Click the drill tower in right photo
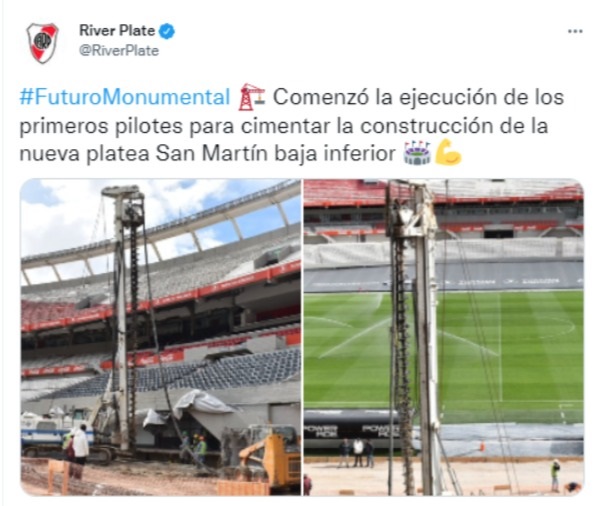Screen dimensions: 600x506 [x=413, y=337]
